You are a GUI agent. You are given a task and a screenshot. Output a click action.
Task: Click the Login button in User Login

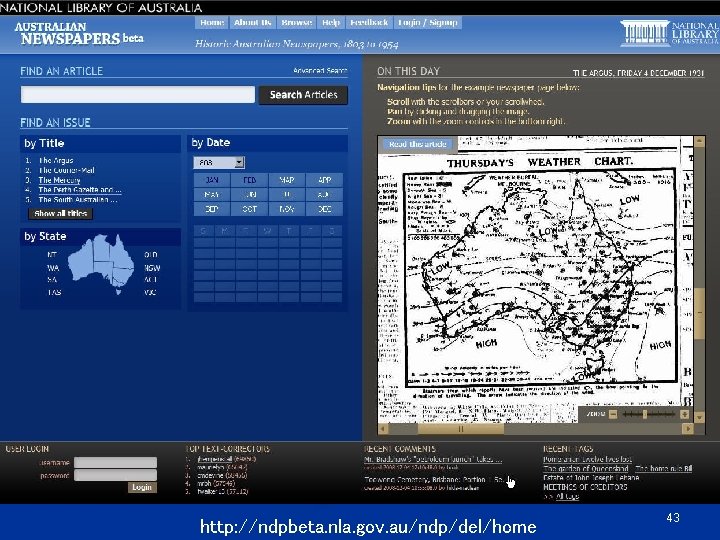(x=142, y=488)
